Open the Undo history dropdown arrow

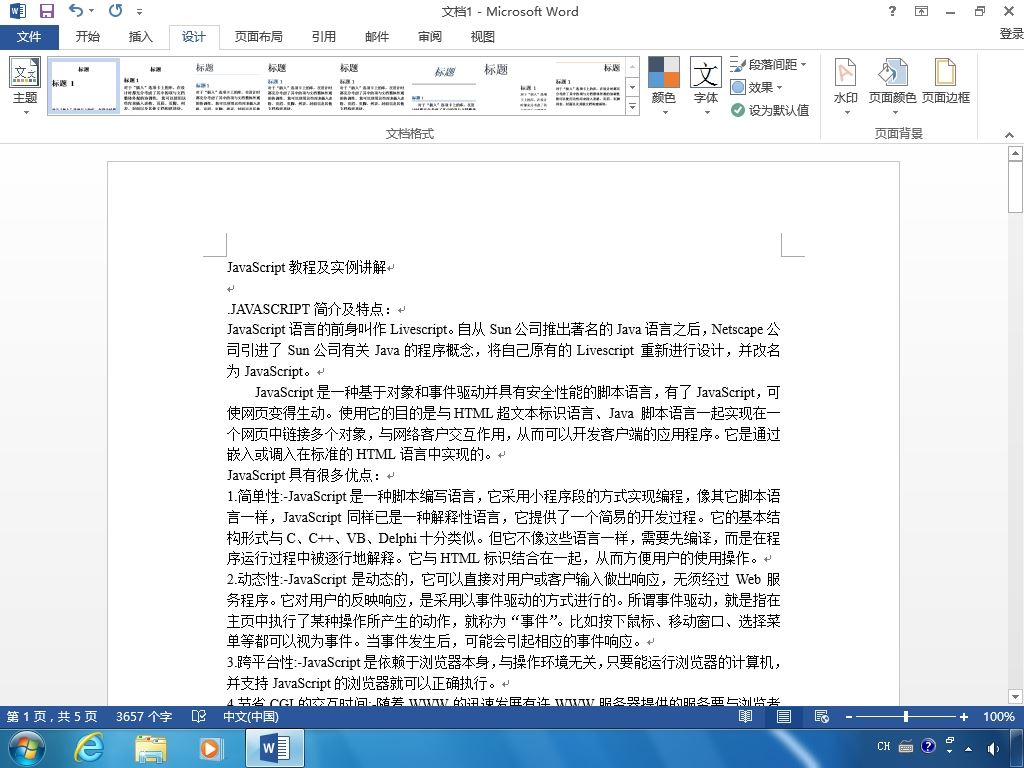coord(91,10)
